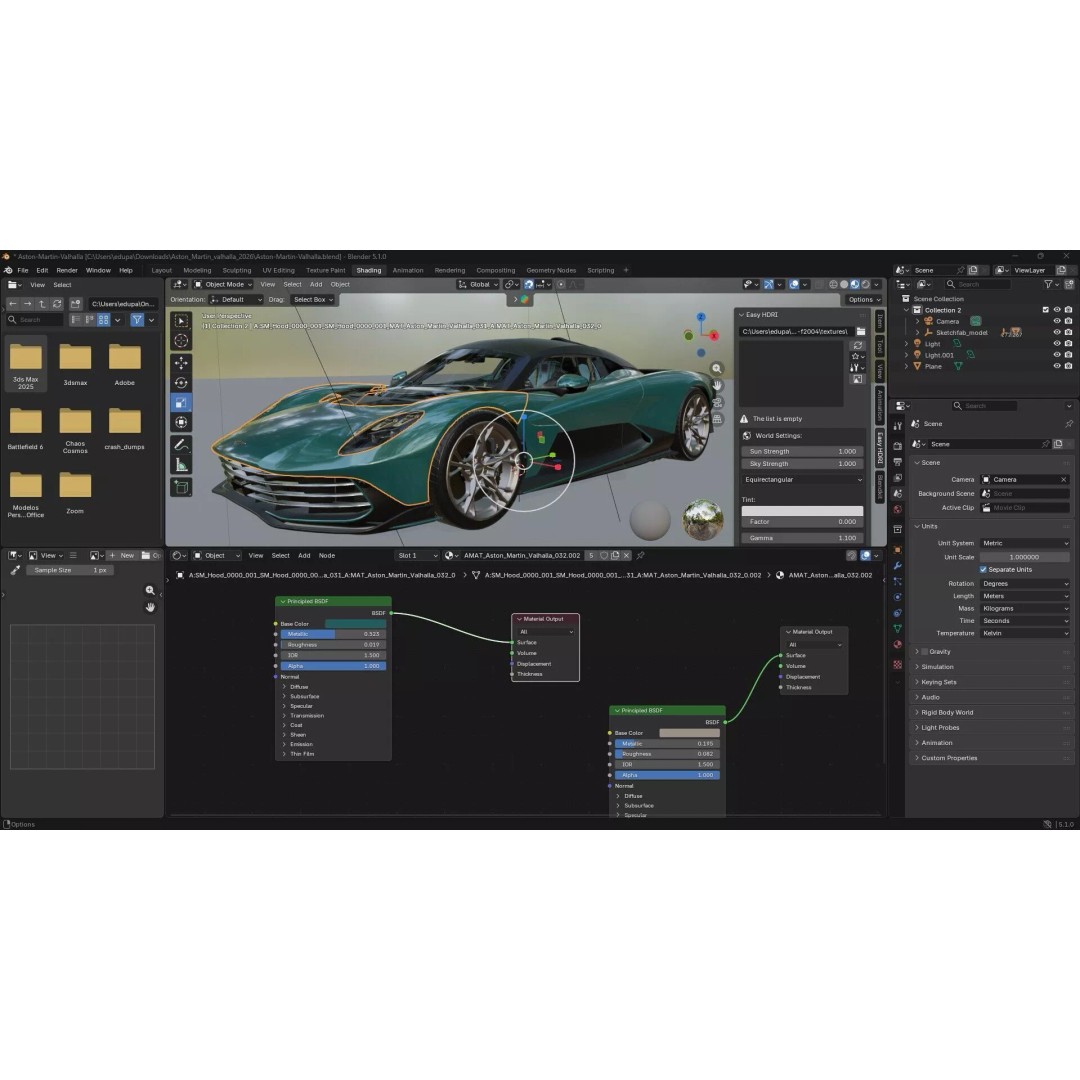Open the World properties tab

897,510
